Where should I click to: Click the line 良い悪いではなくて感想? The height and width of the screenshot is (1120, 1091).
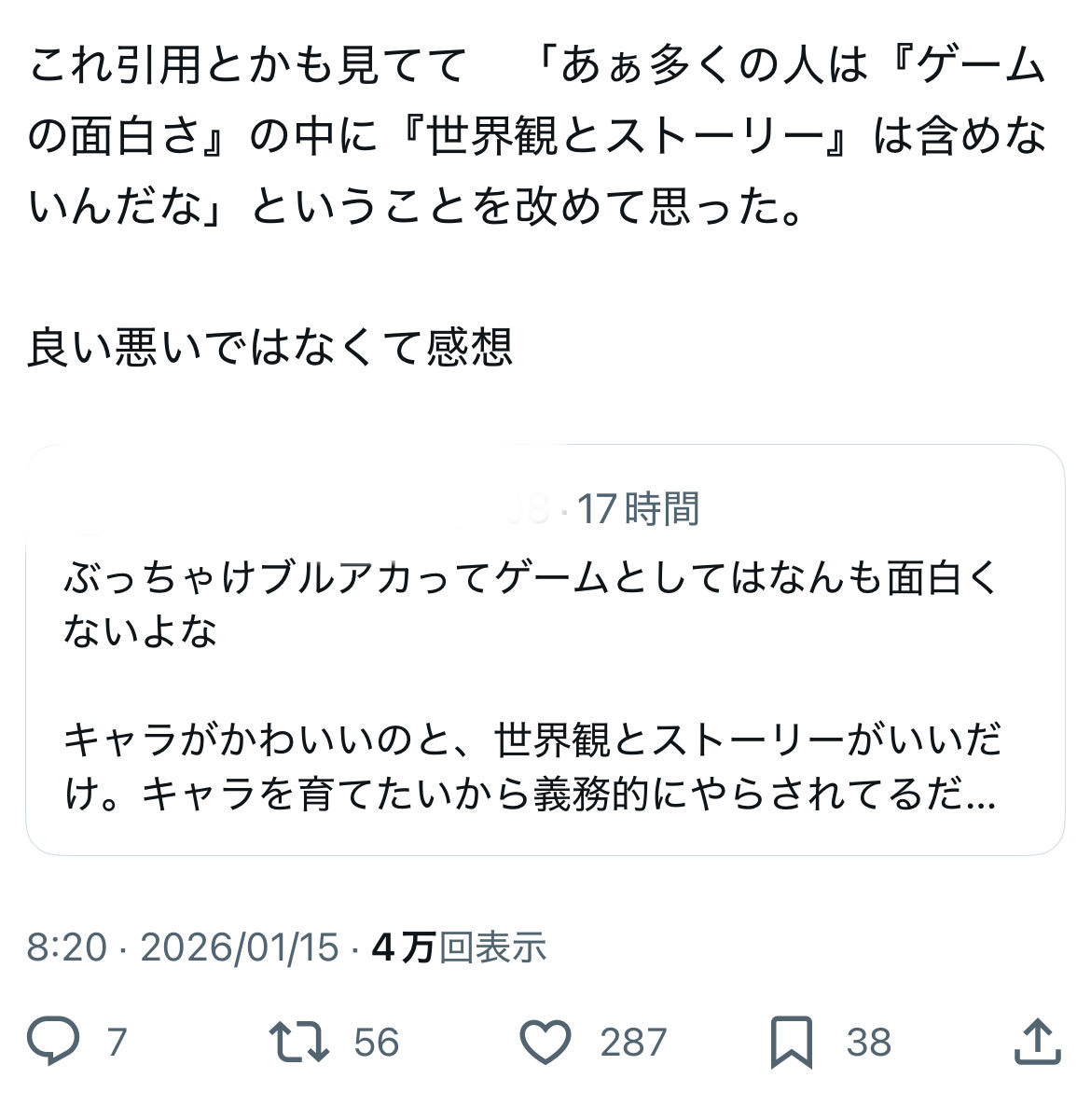pos(270,349)
